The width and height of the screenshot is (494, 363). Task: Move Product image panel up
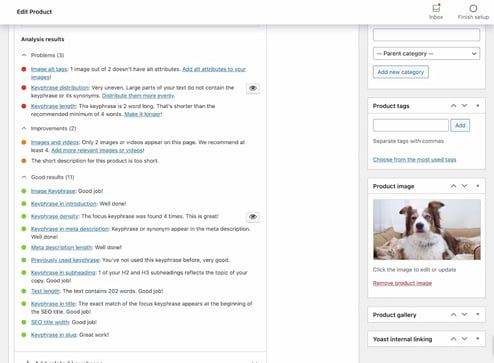(x=453, y=186)
